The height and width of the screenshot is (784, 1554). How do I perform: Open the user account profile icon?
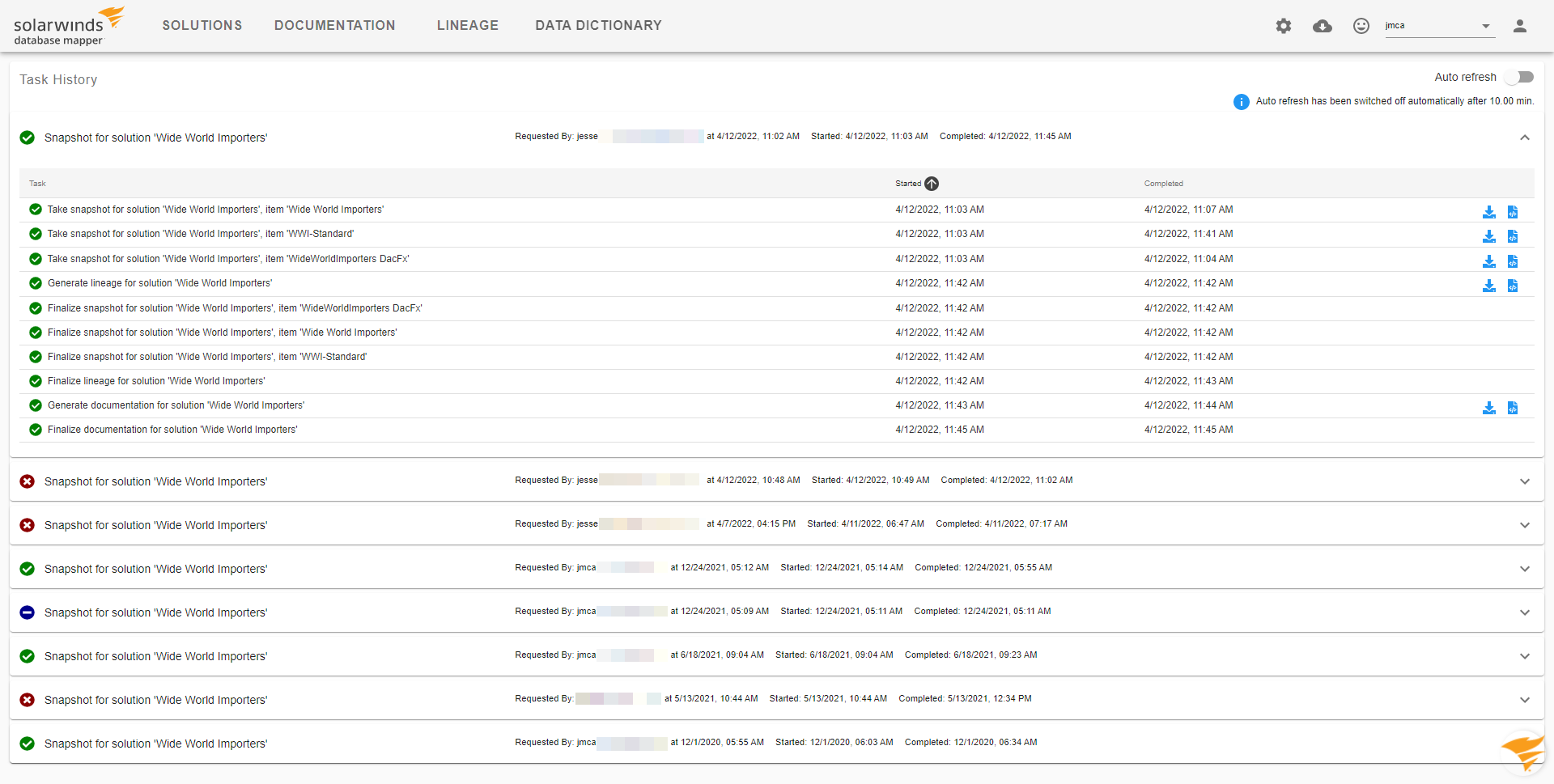1520,26
